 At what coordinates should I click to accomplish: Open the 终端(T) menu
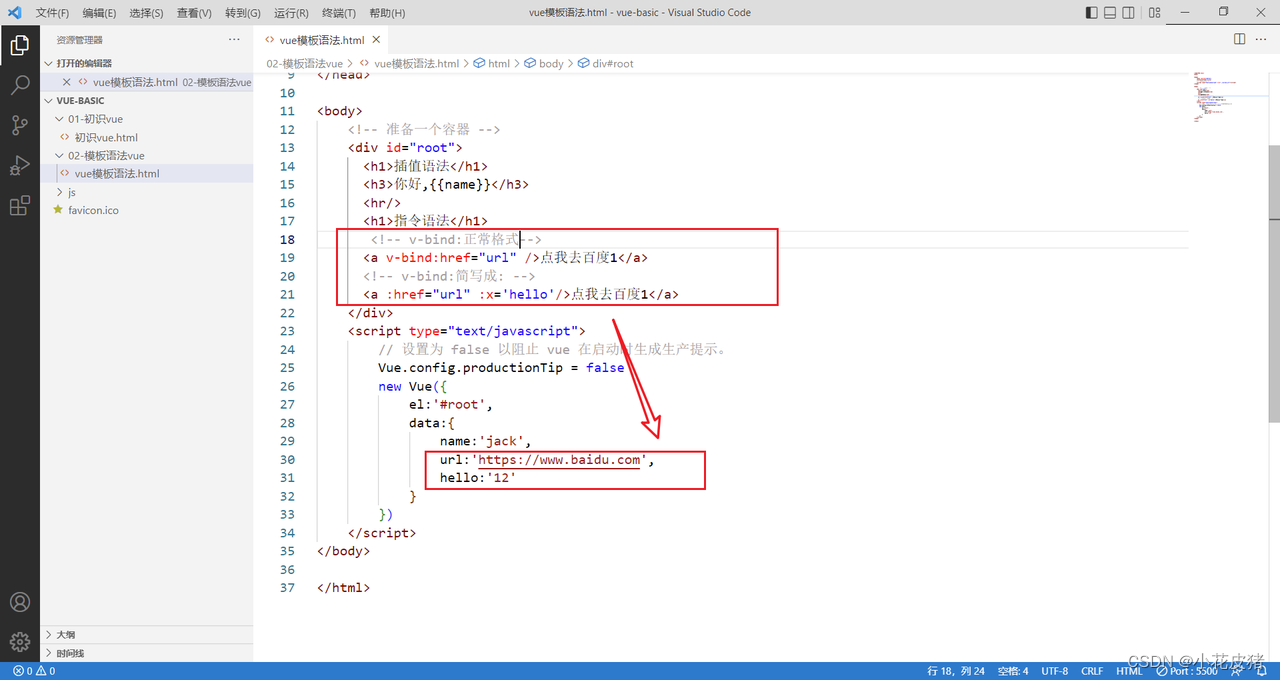pos(339,13)
